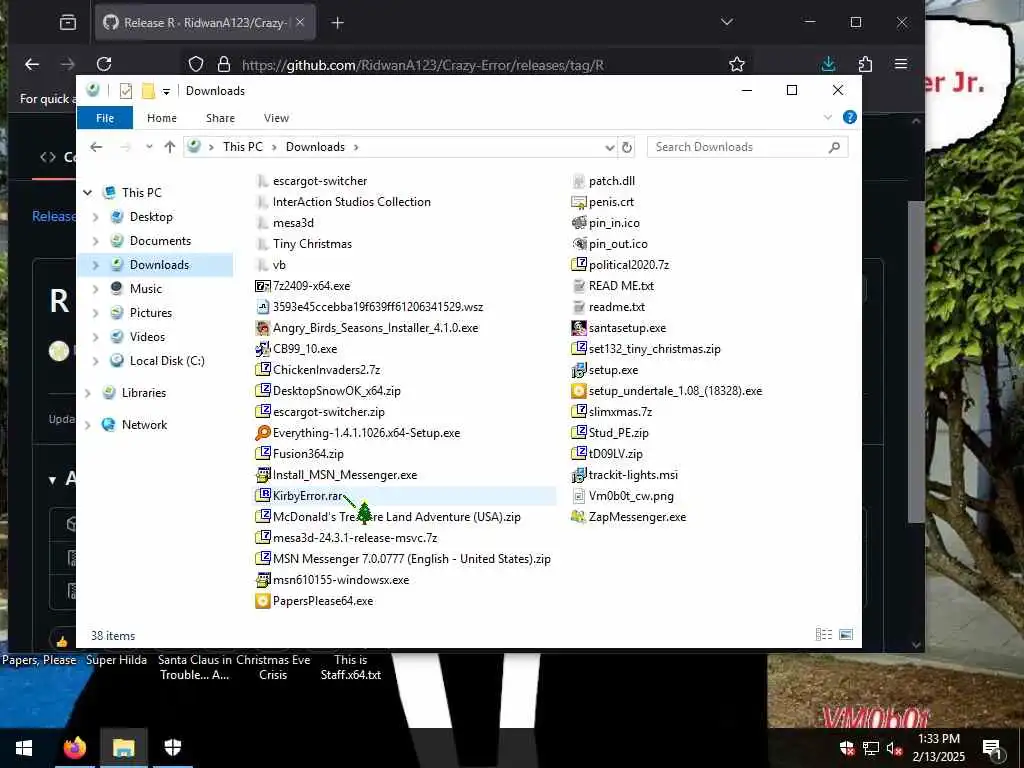Select the ChickenInvaders2.7z archive icon
This screenshot has height=768, width=1024.
pos(263,370)
